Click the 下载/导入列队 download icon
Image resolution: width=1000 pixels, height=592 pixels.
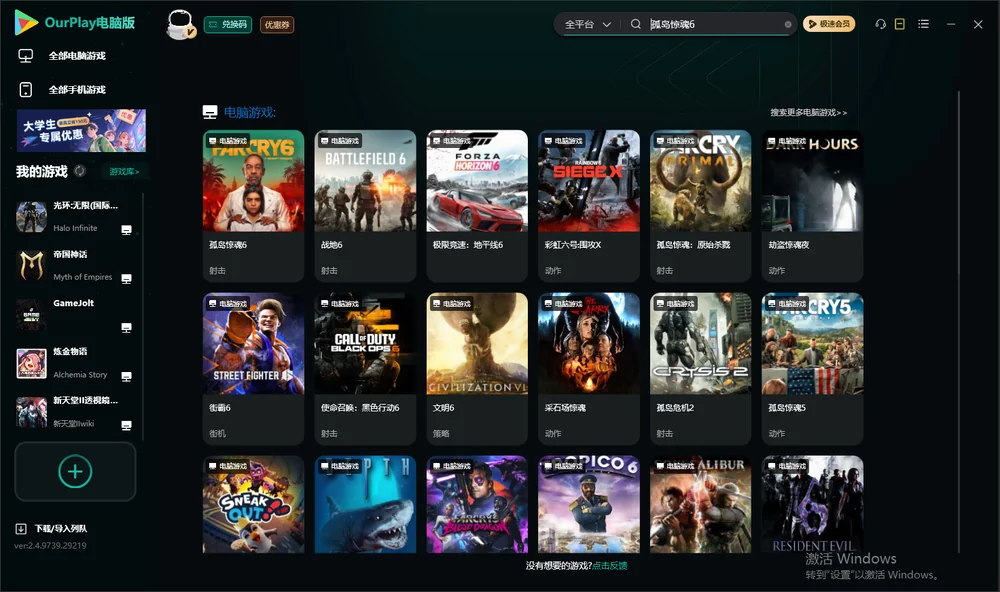tap(21, 529)
